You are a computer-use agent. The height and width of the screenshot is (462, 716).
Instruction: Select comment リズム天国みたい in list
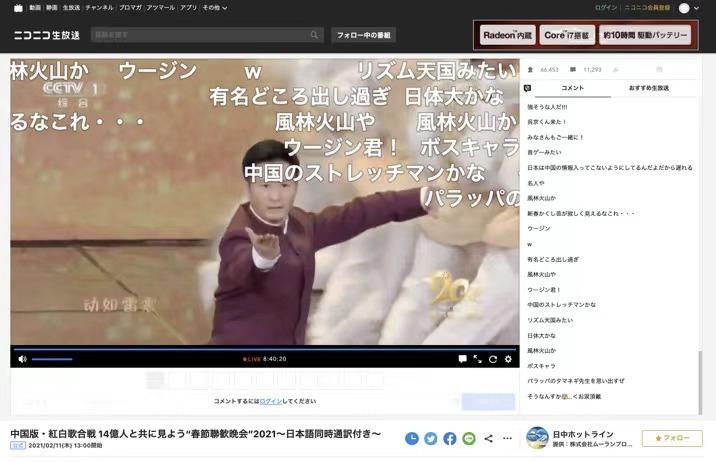click(550, 320)
